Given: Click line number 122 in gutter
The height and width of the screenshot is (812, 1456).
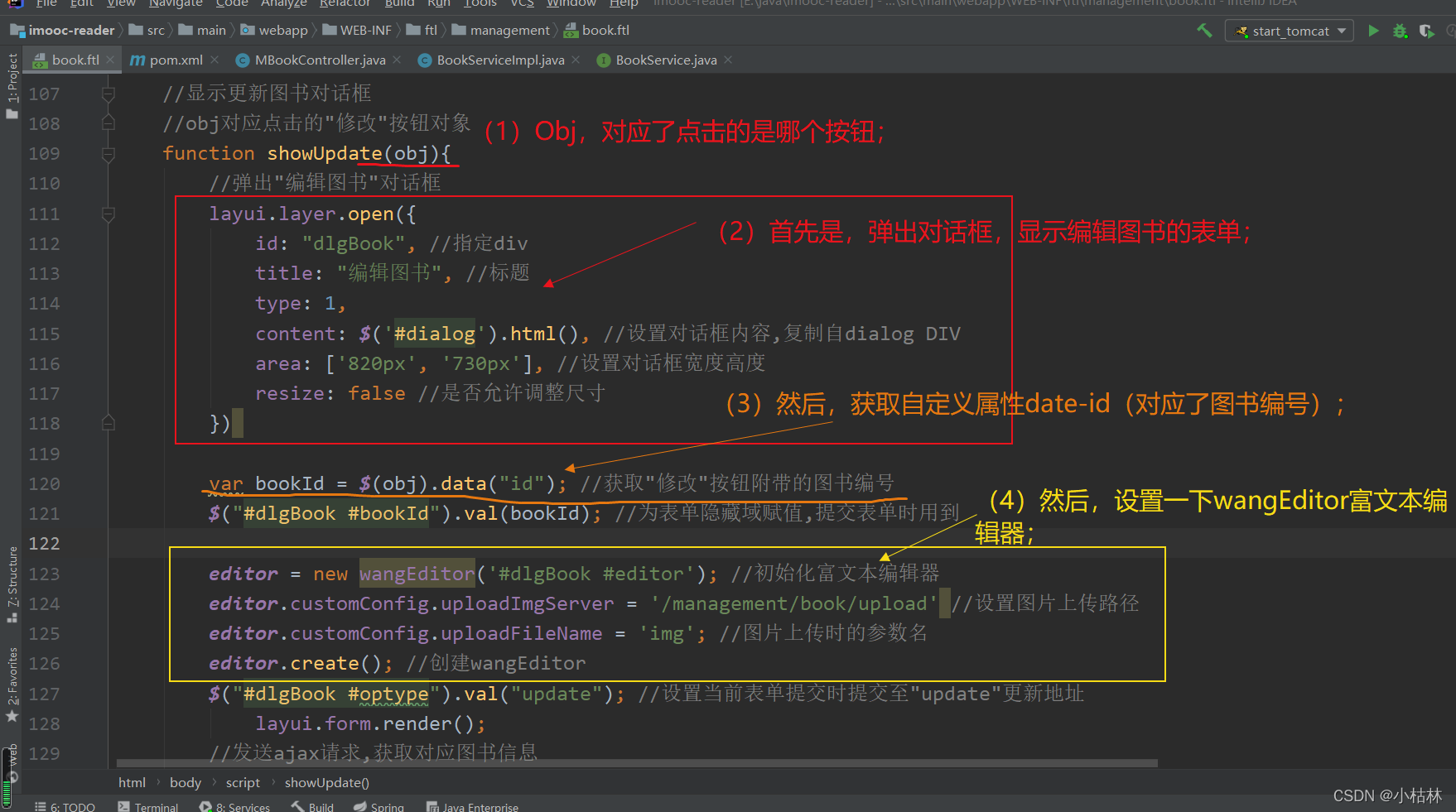Looking at the screenshot, I should (x=44, y=544).
